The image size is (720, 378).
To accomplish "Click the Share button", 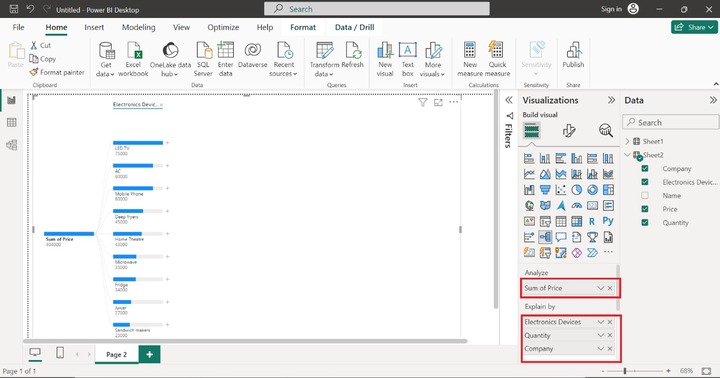I will [x=694, y=27].
